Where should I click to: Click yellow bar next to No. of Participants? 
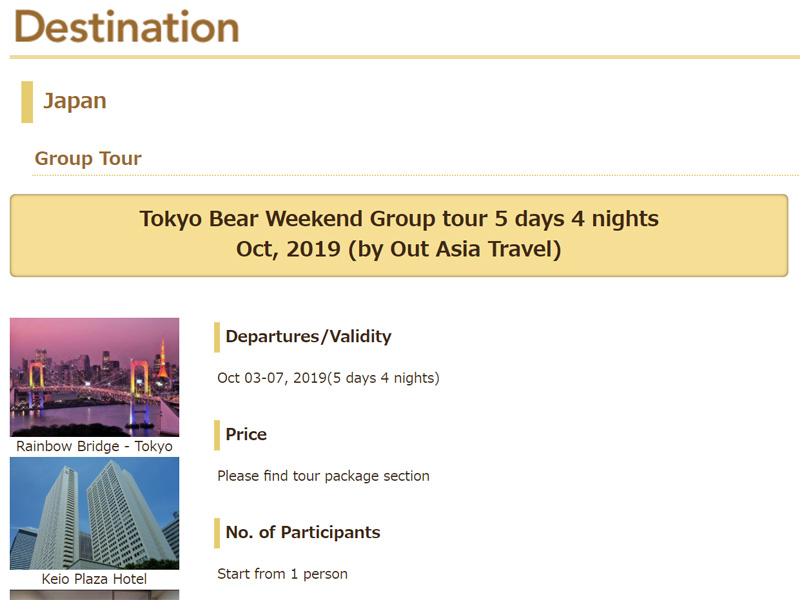click(217, 533)
